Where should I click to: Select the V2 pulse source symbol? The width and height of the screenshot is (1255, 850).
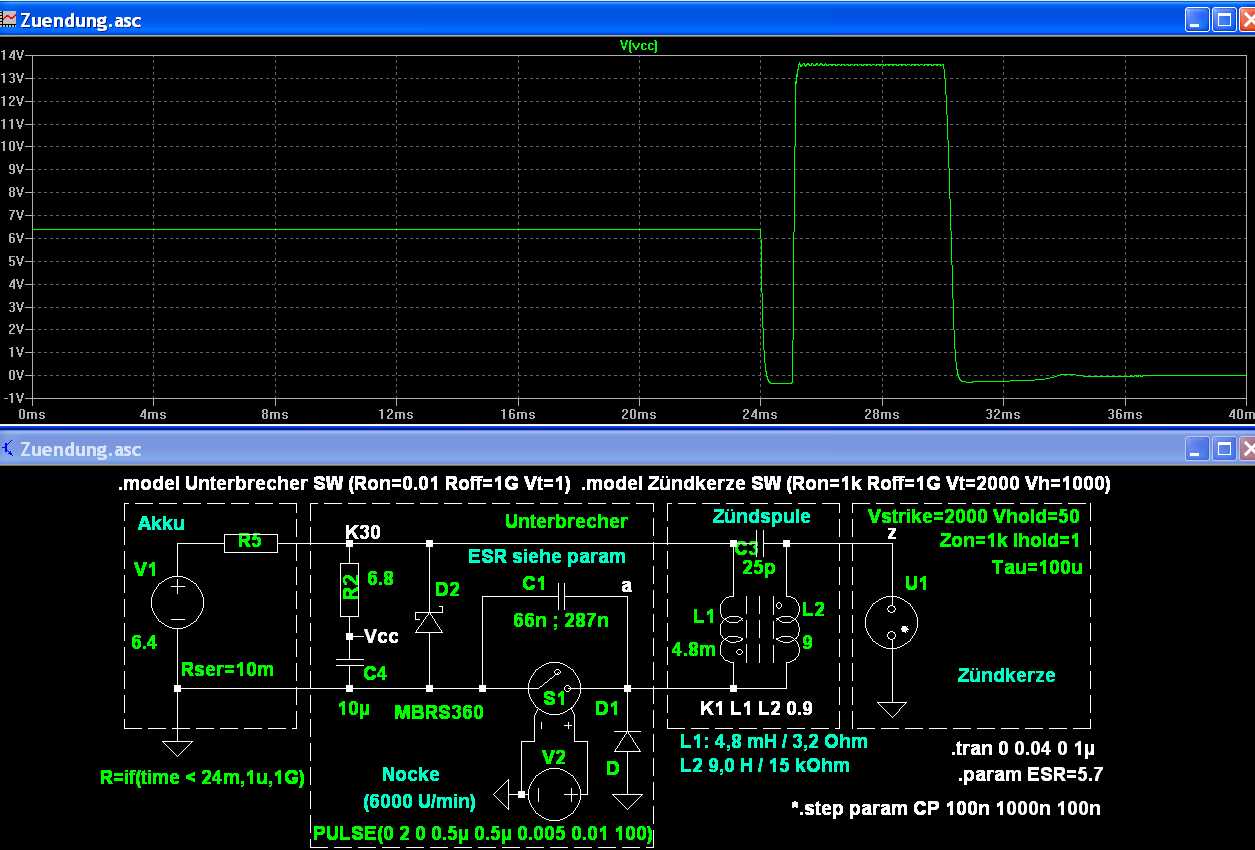pyautogui.click(x=555, y=794)
